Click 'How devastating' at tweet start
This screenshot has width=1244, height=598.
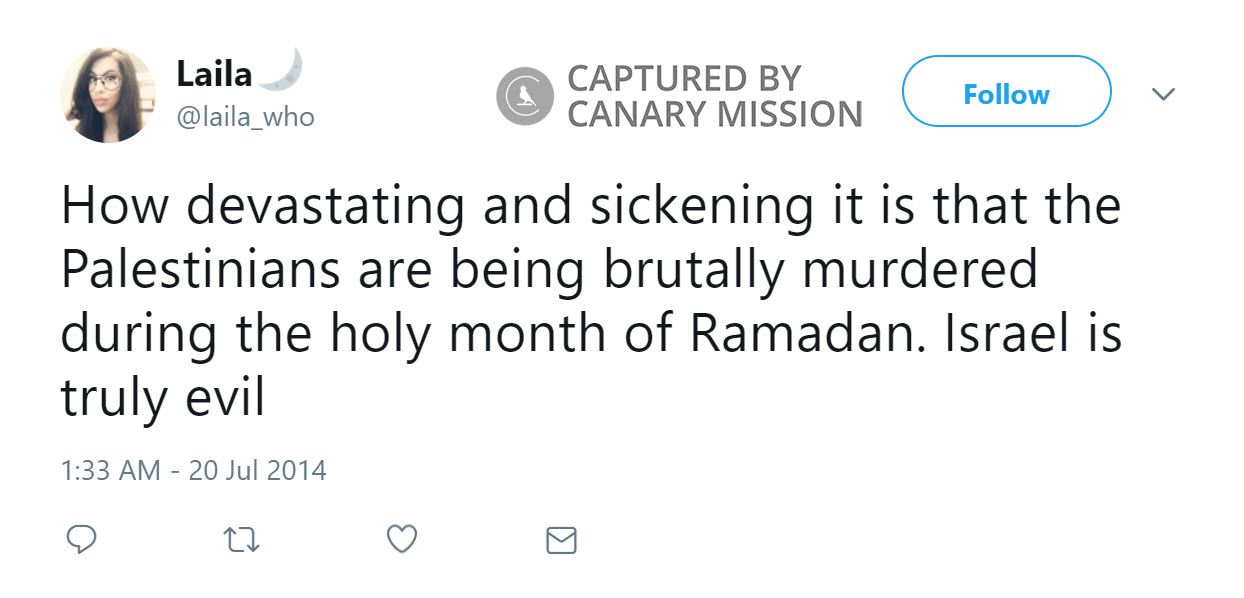(262, 207)
